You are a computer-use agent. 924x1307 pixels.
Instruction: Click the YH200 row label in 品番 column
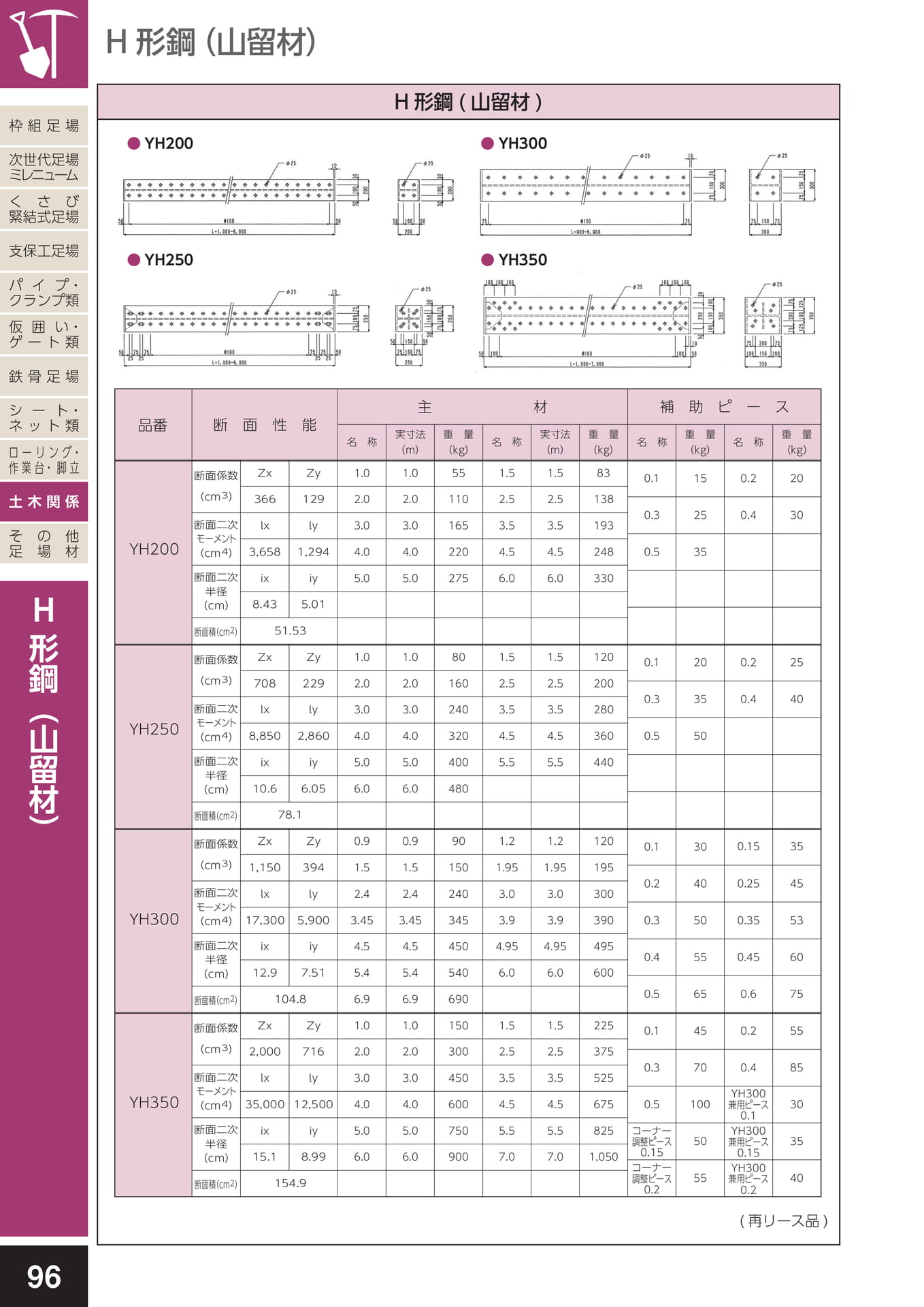pos(154,549)
